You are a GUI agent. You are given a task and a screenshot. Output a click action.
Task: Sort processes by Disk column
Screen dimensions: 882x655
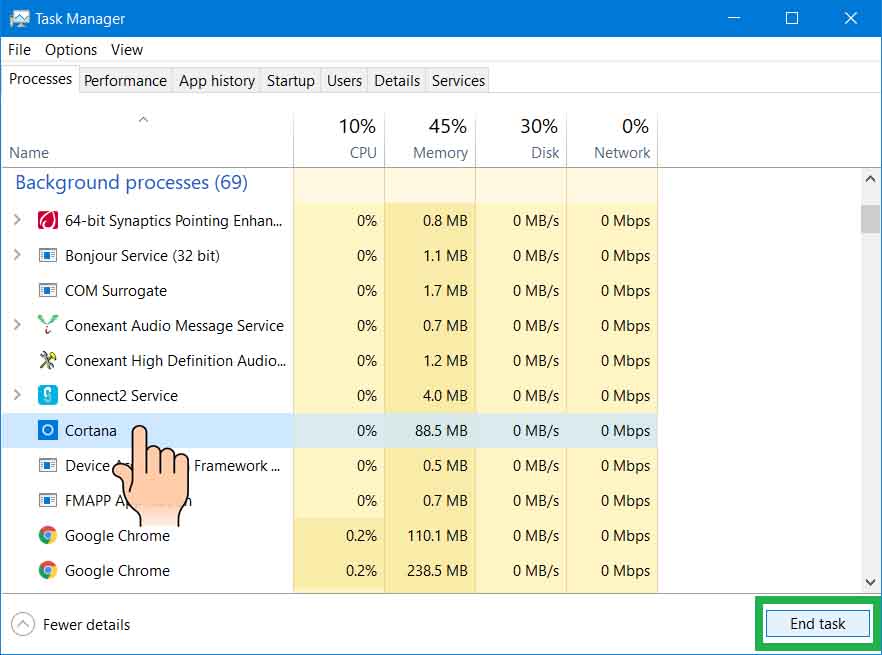[521, 140]
